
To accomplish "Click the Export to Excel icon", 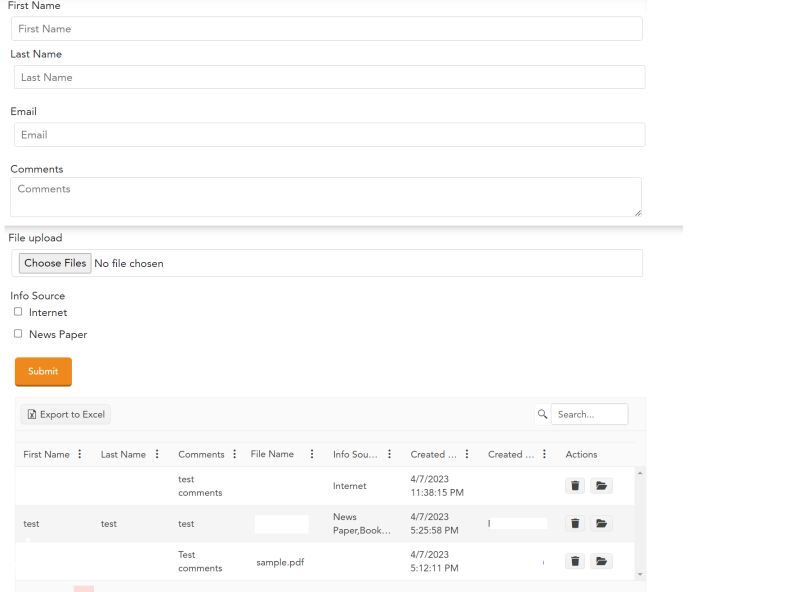I will (33, 414).
